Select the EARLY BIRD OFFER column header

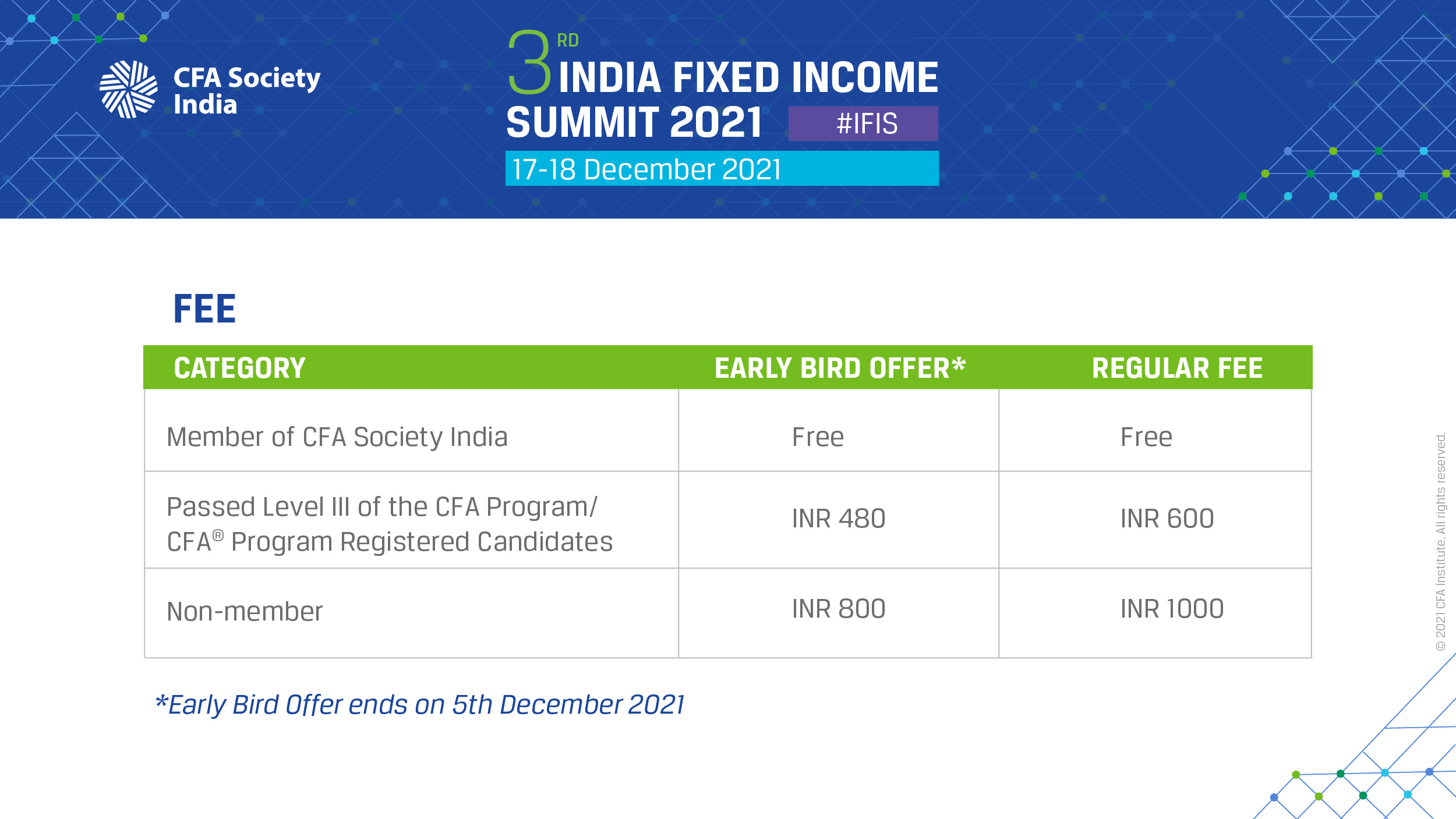[x=839, y=368]
